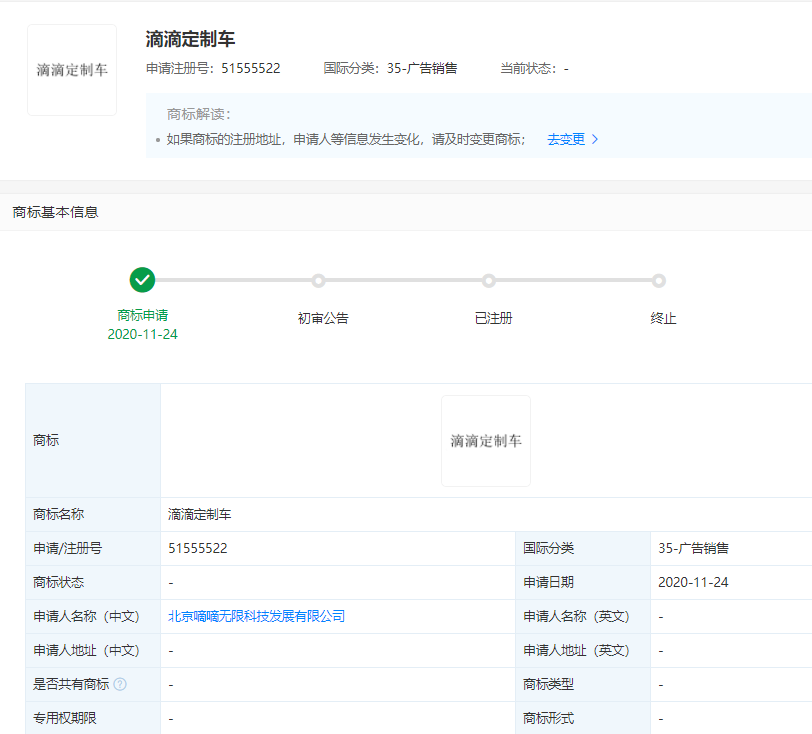Click the 商标基本信息 section header
812x734 pixels.
click(x=55, y=212)
